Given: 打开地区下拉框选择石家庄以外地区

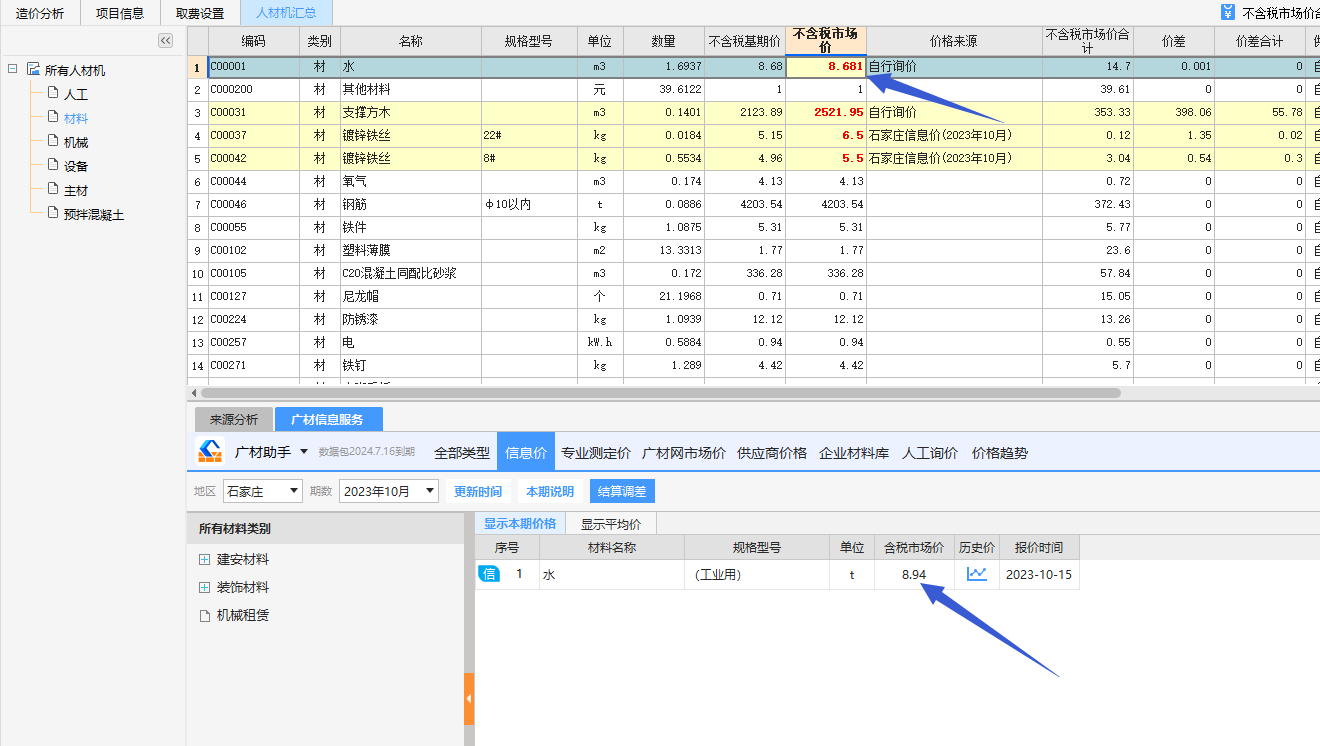Looking at the screenshot, I should tap(296, 490).
